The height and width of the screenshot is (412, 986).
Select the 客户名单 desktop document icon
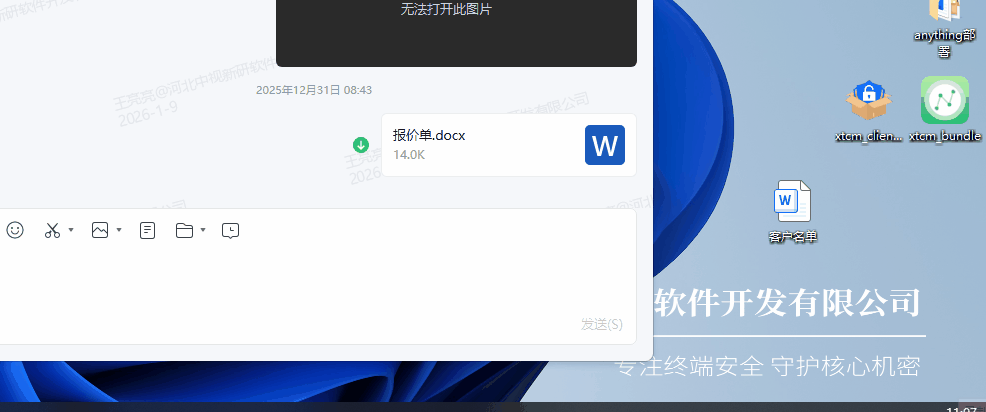pyautogui.click(x=792, y=212)
